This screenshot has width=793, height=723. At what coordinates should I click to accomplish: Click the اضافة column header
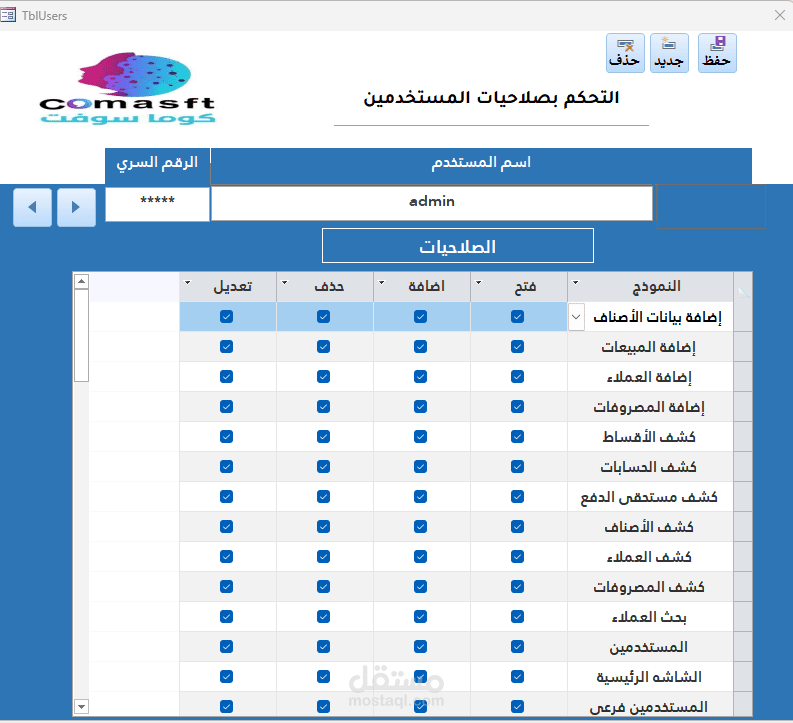coord(422,287)
